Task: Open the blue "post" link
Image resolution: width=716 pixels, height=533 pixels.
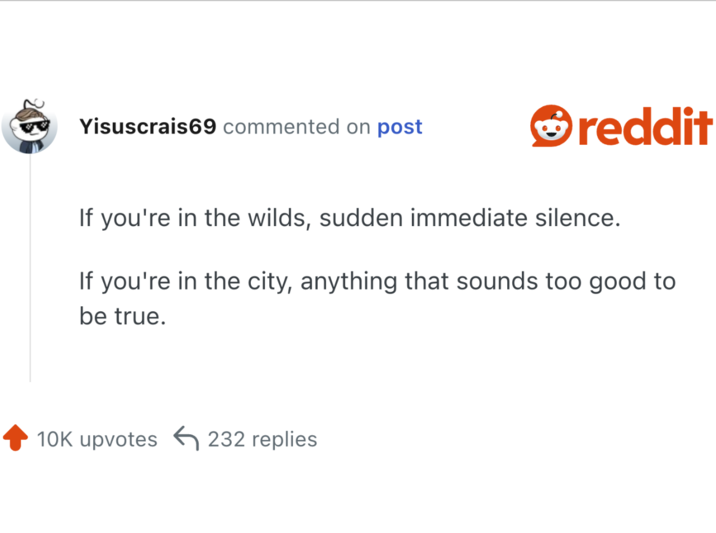Action: [399, 127]
